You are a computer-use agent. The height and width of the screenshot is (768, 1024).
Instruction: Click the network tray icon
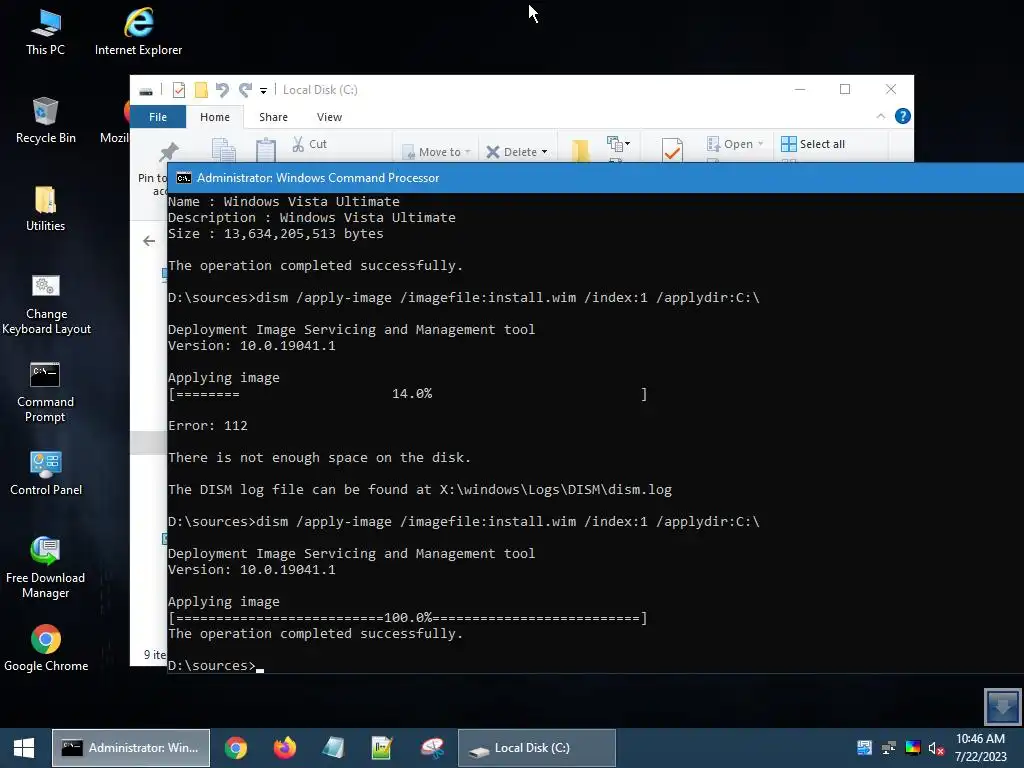click(888, 748)
